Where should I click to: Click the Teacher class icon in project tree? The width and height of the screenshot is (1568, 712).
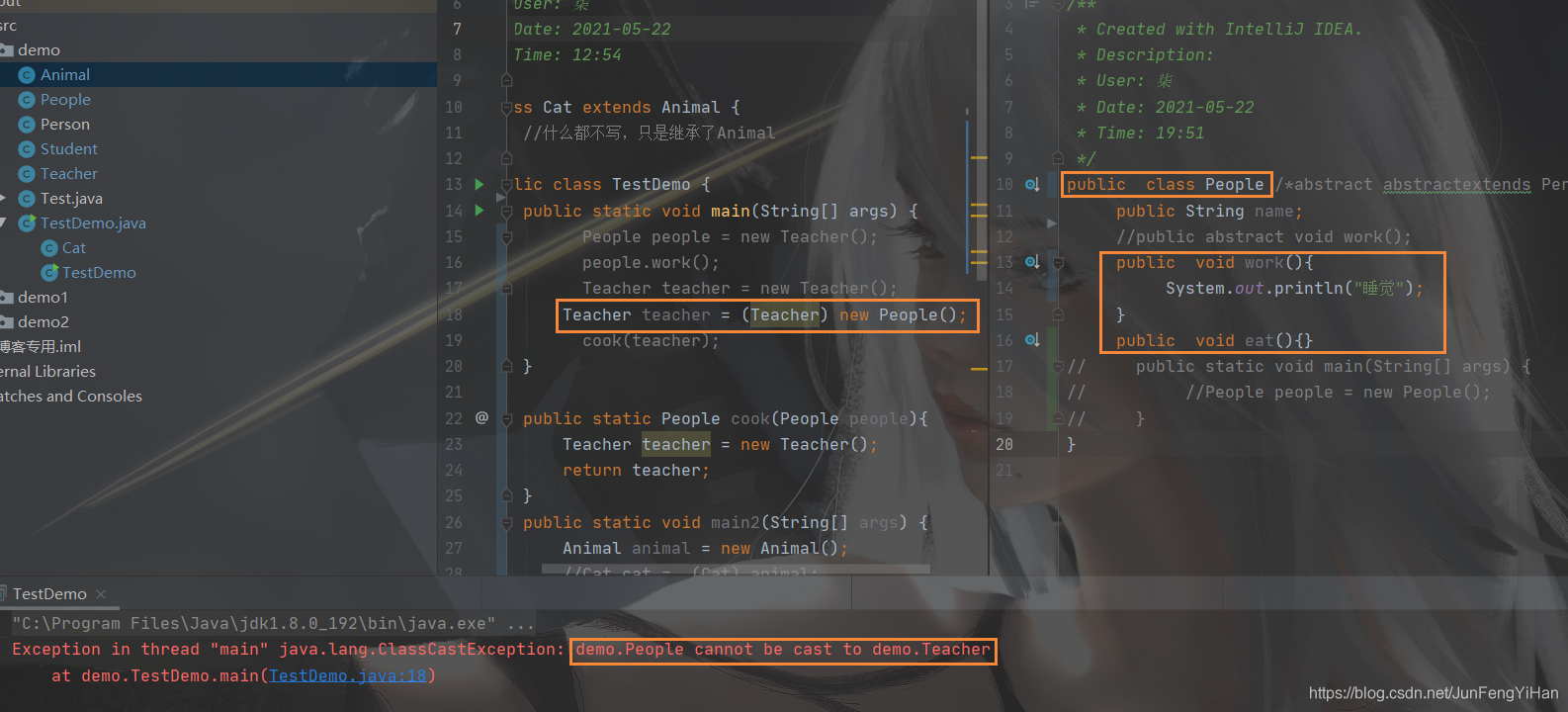[x=27, y=174]
